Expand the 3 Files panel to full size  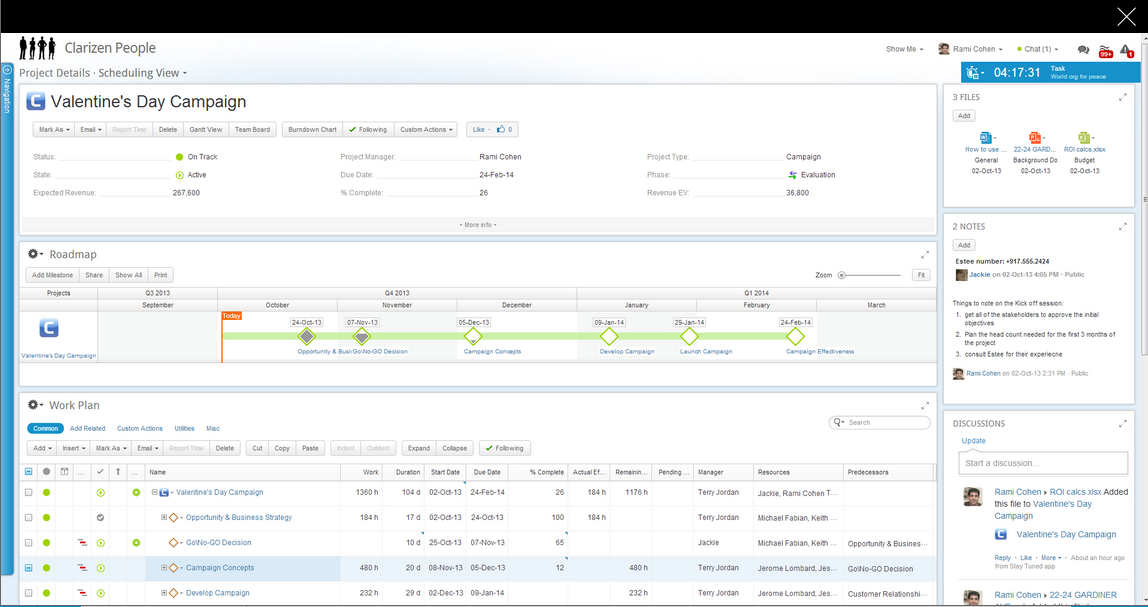(x=1123, y=97)
